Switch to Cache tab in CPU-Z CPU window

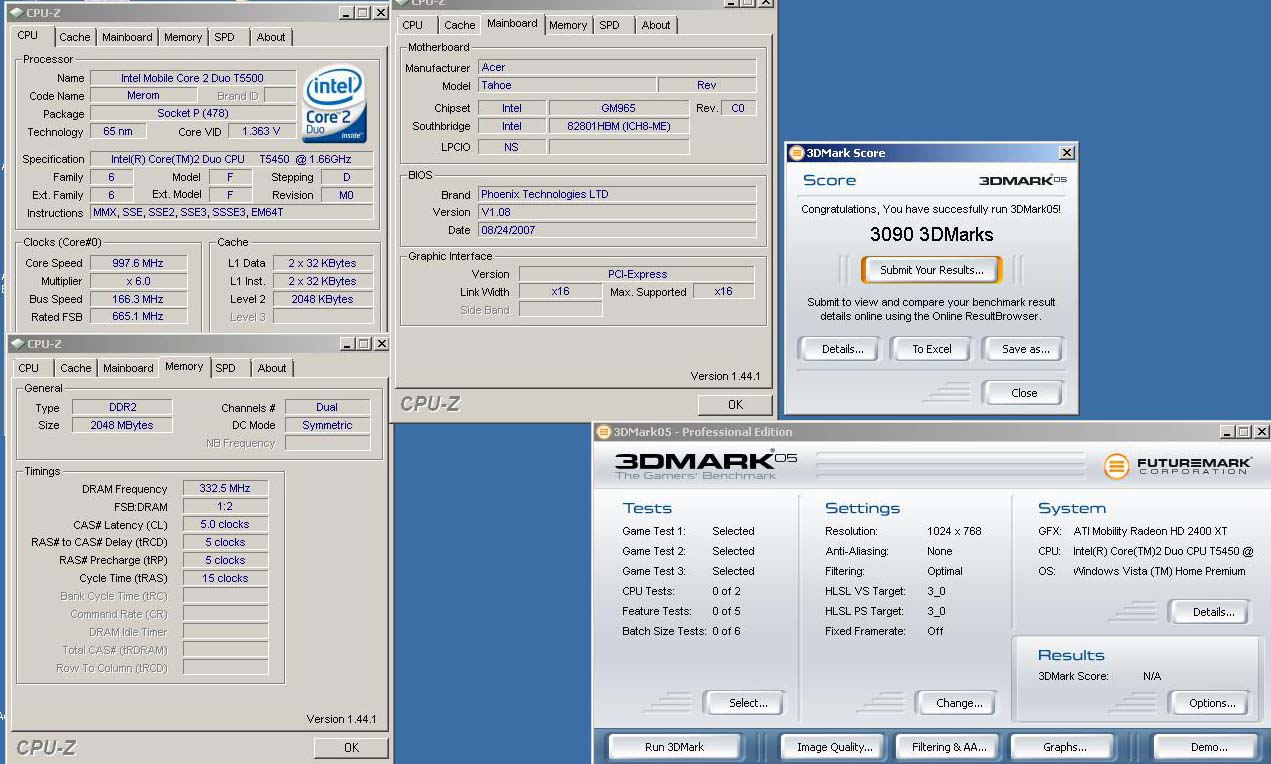[75, 37]
